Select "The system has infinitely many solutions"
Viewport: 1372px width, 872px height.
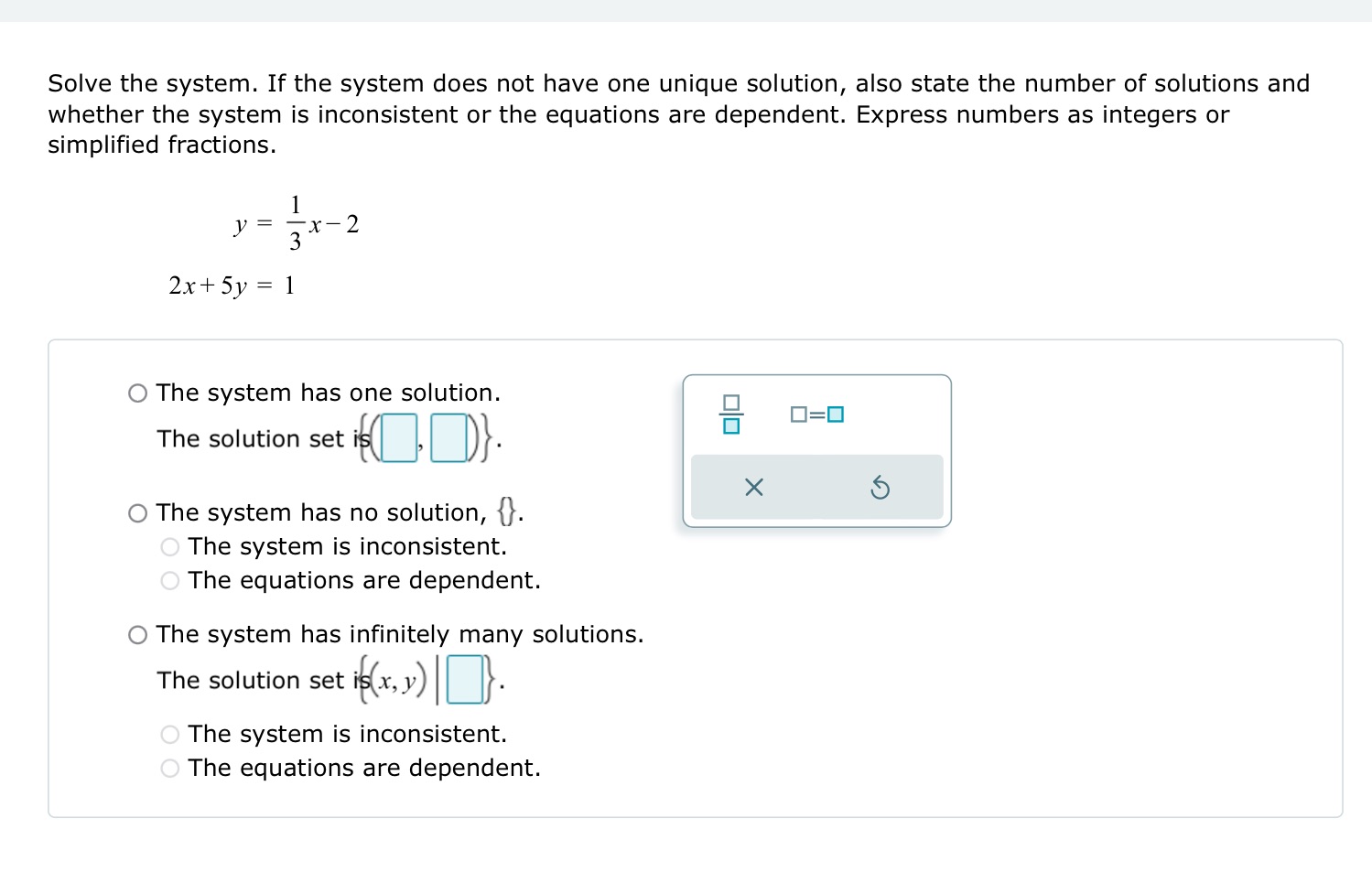(x=137, y=633)
